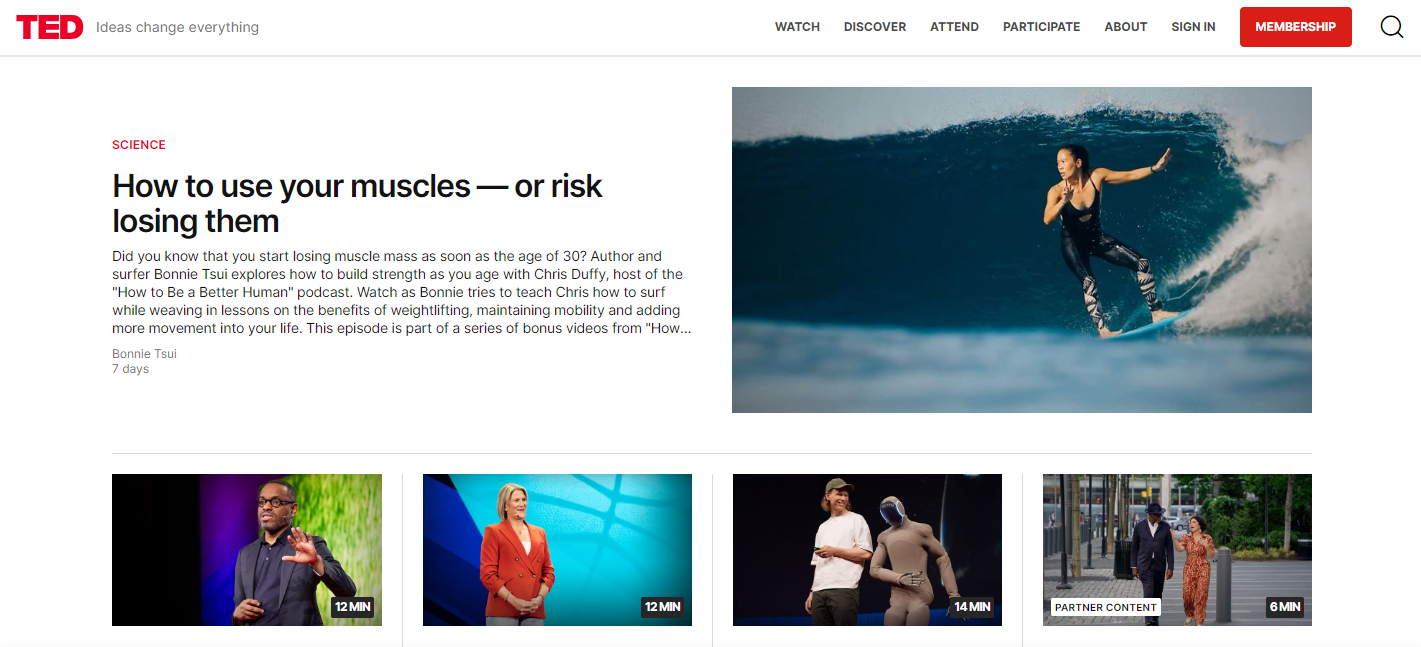Open the partner content street walk thumbnail
This screenshot has width=1421, height=647.
(x=1177, y=550)
